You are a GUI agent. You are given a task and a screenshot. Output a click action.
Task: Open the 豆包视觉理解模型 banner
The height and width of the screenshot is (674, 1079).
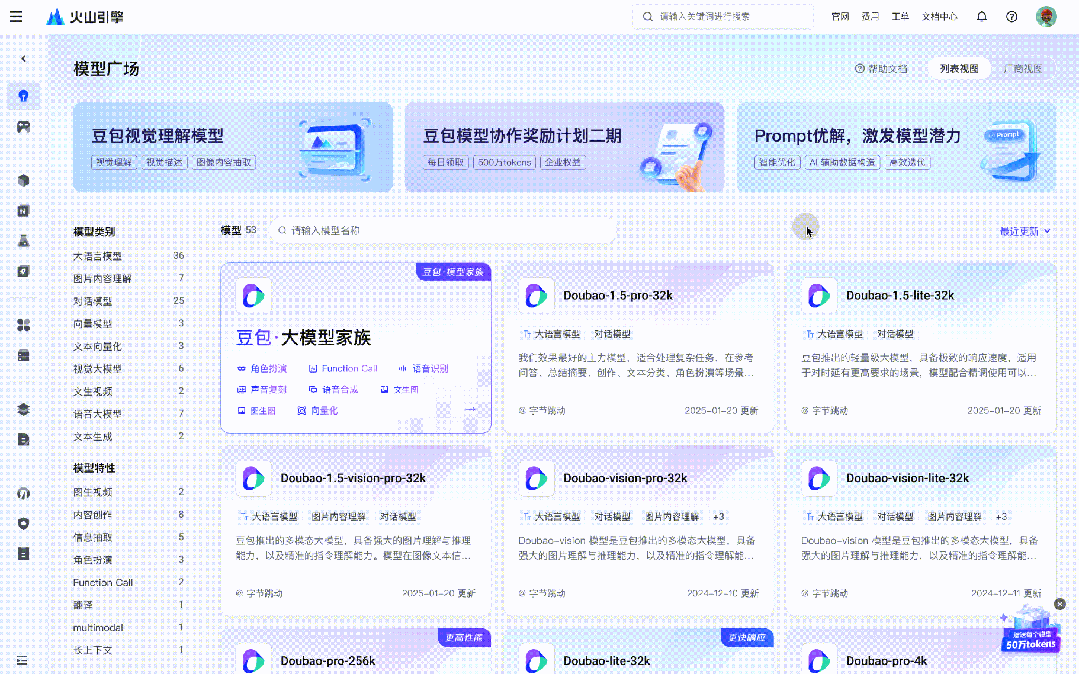point(233,147)
